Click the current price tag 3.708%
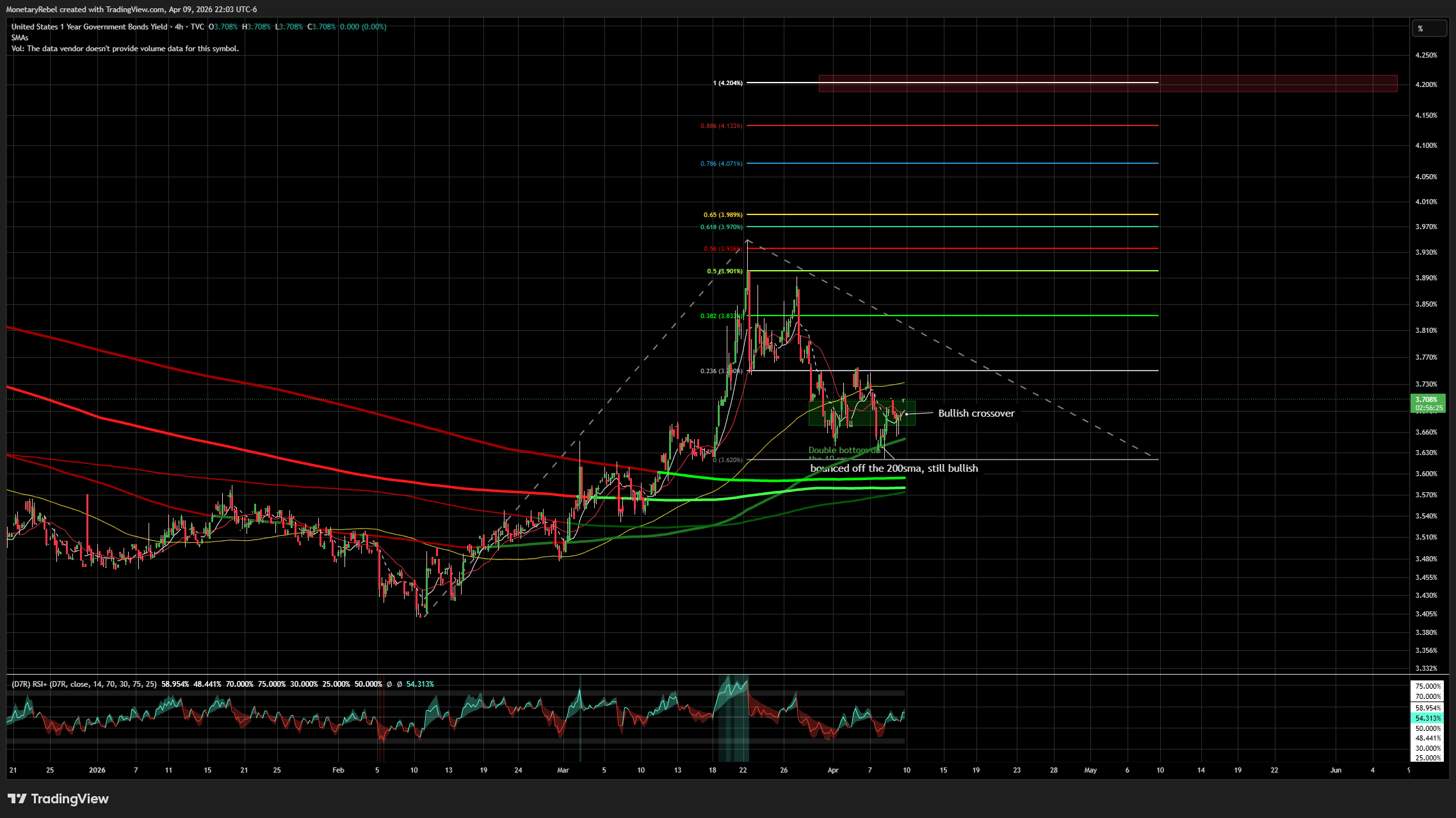Screen dimensions: 1456x818 (x=1428, y=403)
